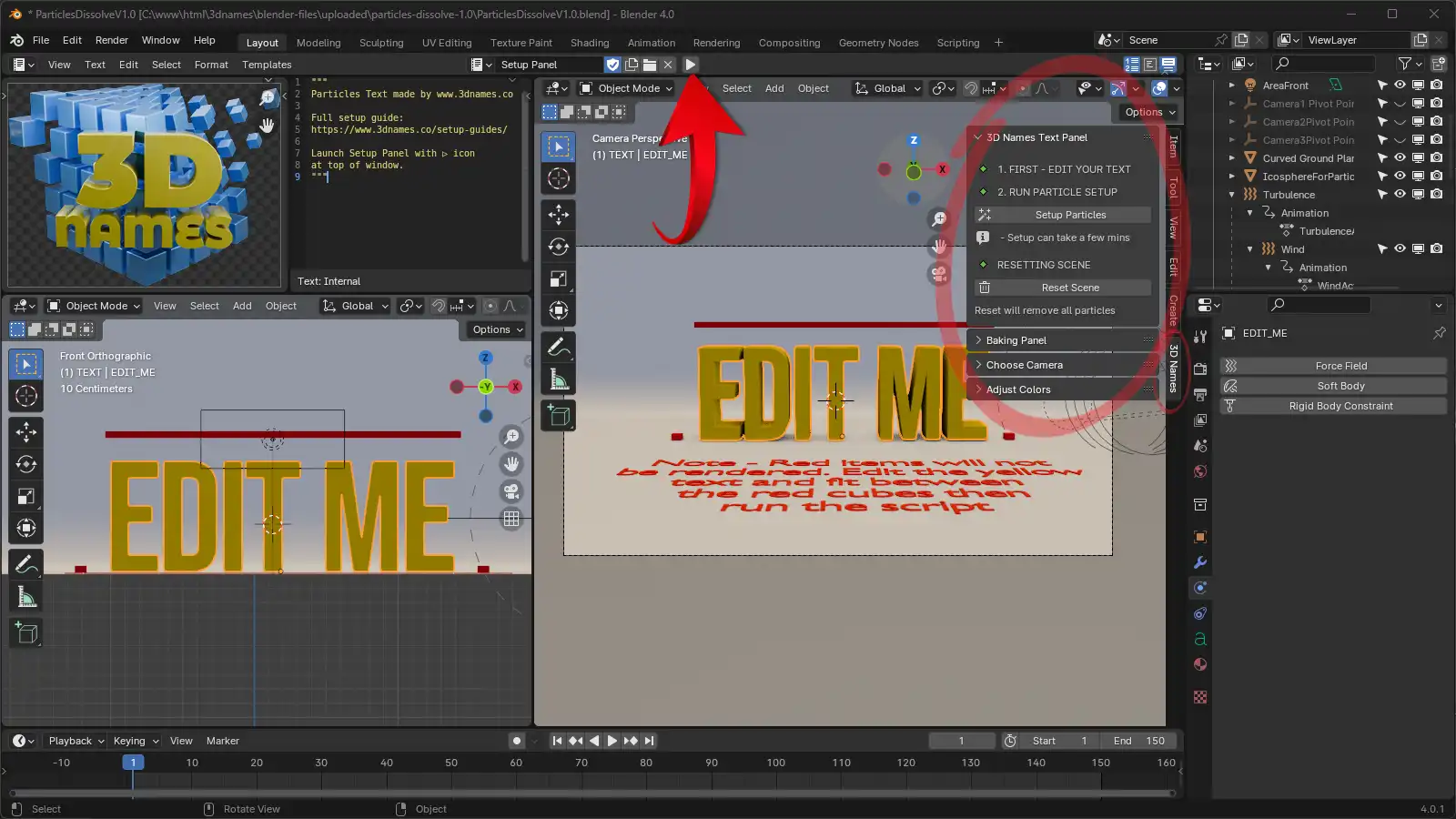The image size is (1456, 819).
Task: Open the World properties tab
Action: click(x=1200, y=471)
